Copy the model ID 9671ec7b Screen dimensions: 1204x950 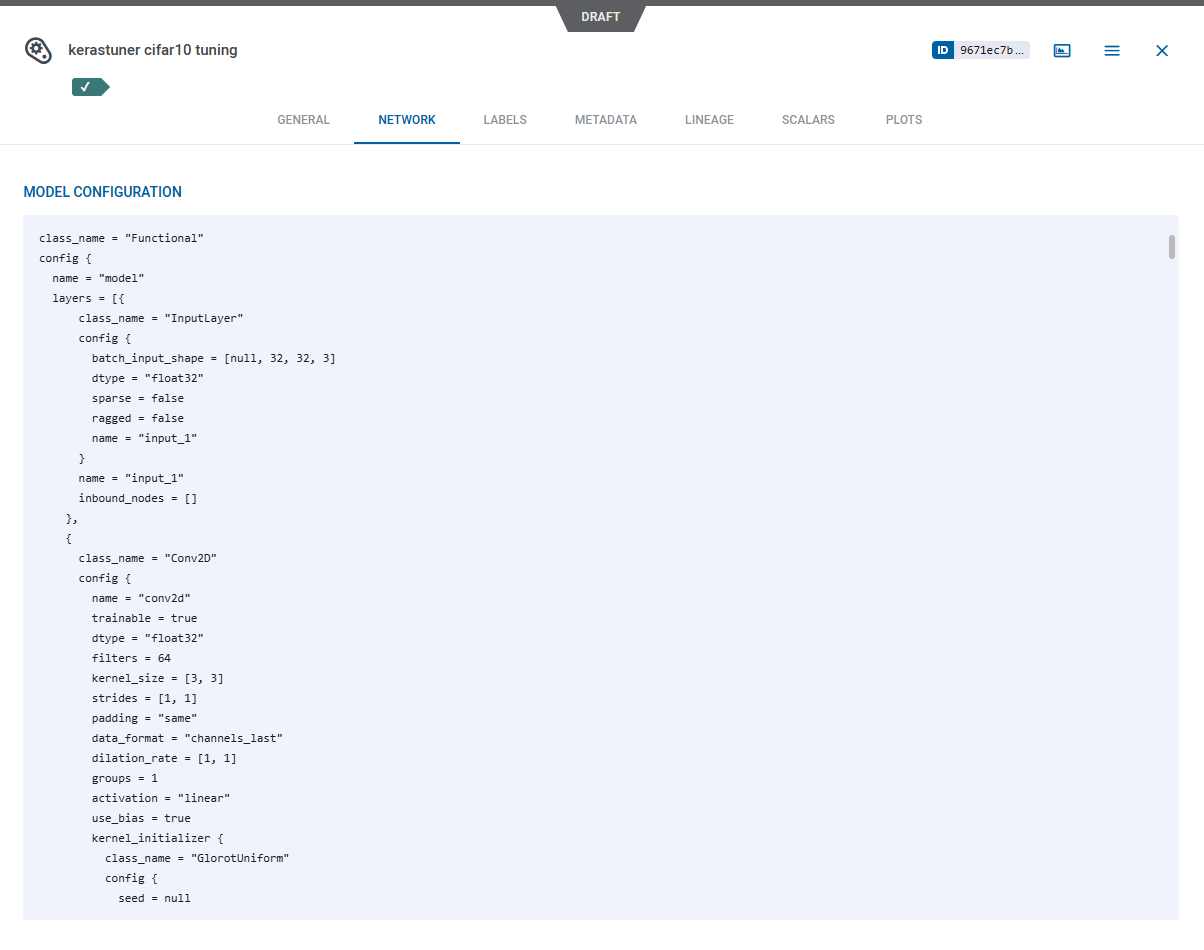[x=991, y=50]
